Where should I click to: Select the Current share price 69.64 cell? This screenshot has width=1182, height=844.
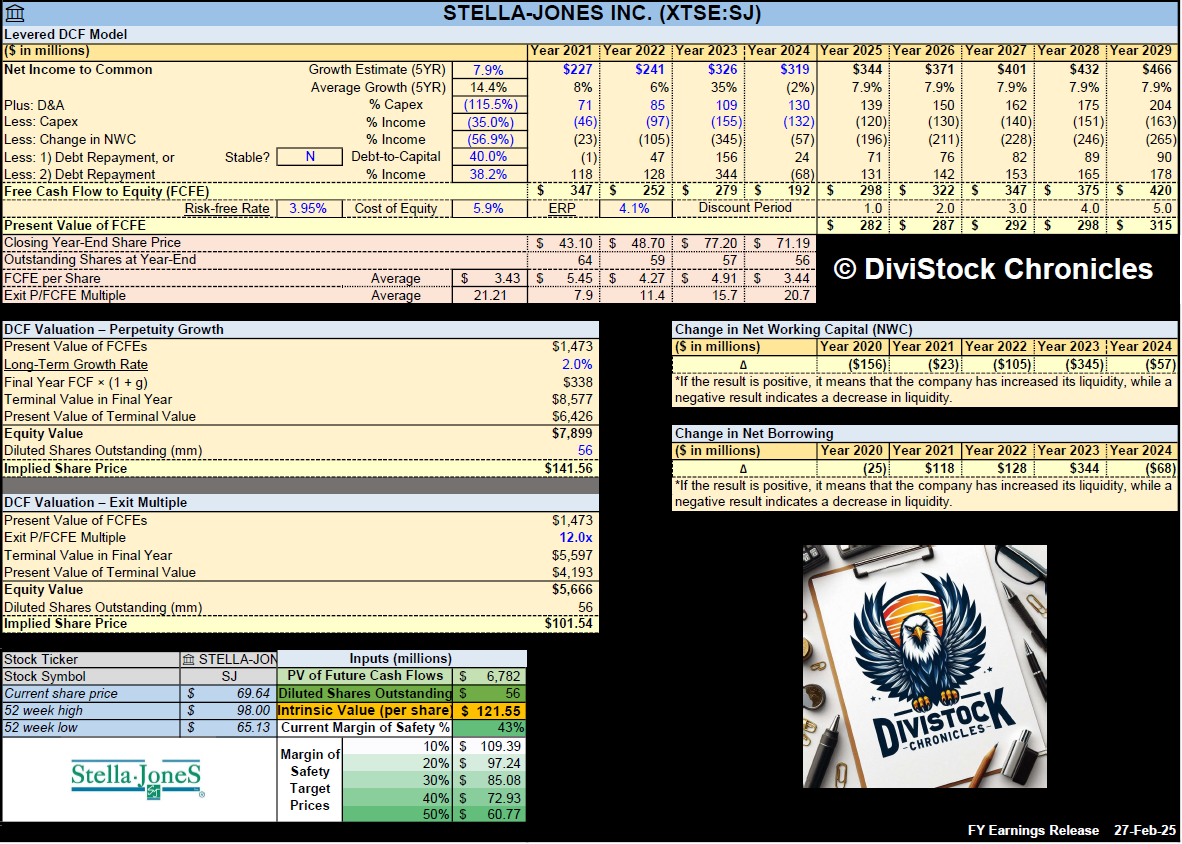(x=228, y=693)
